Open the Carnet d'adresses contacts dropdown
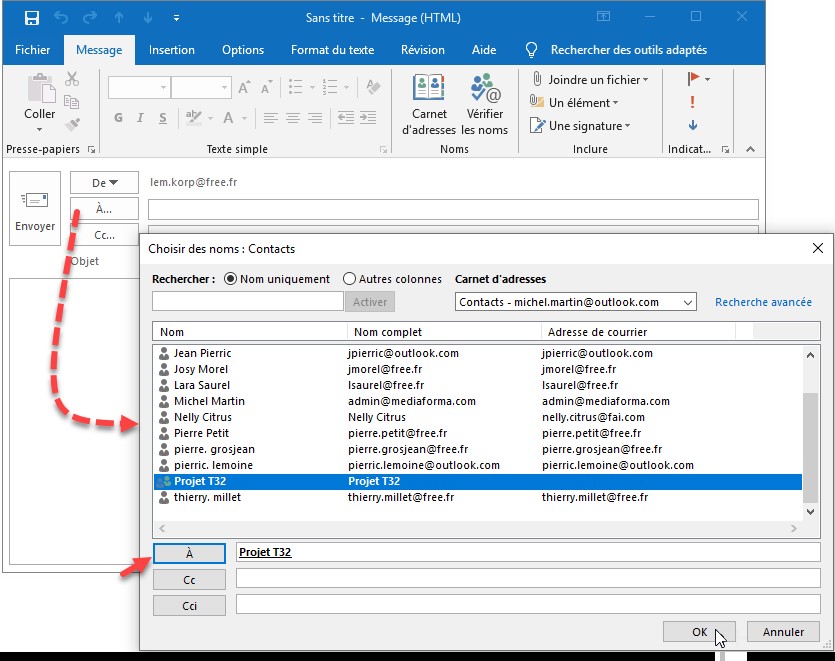835x661 pixels. (576, 302)
